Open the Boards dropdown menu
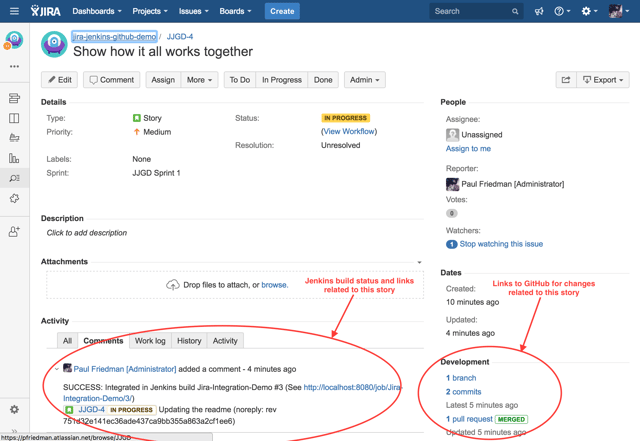The image size is (640, 441). (235, 11)
